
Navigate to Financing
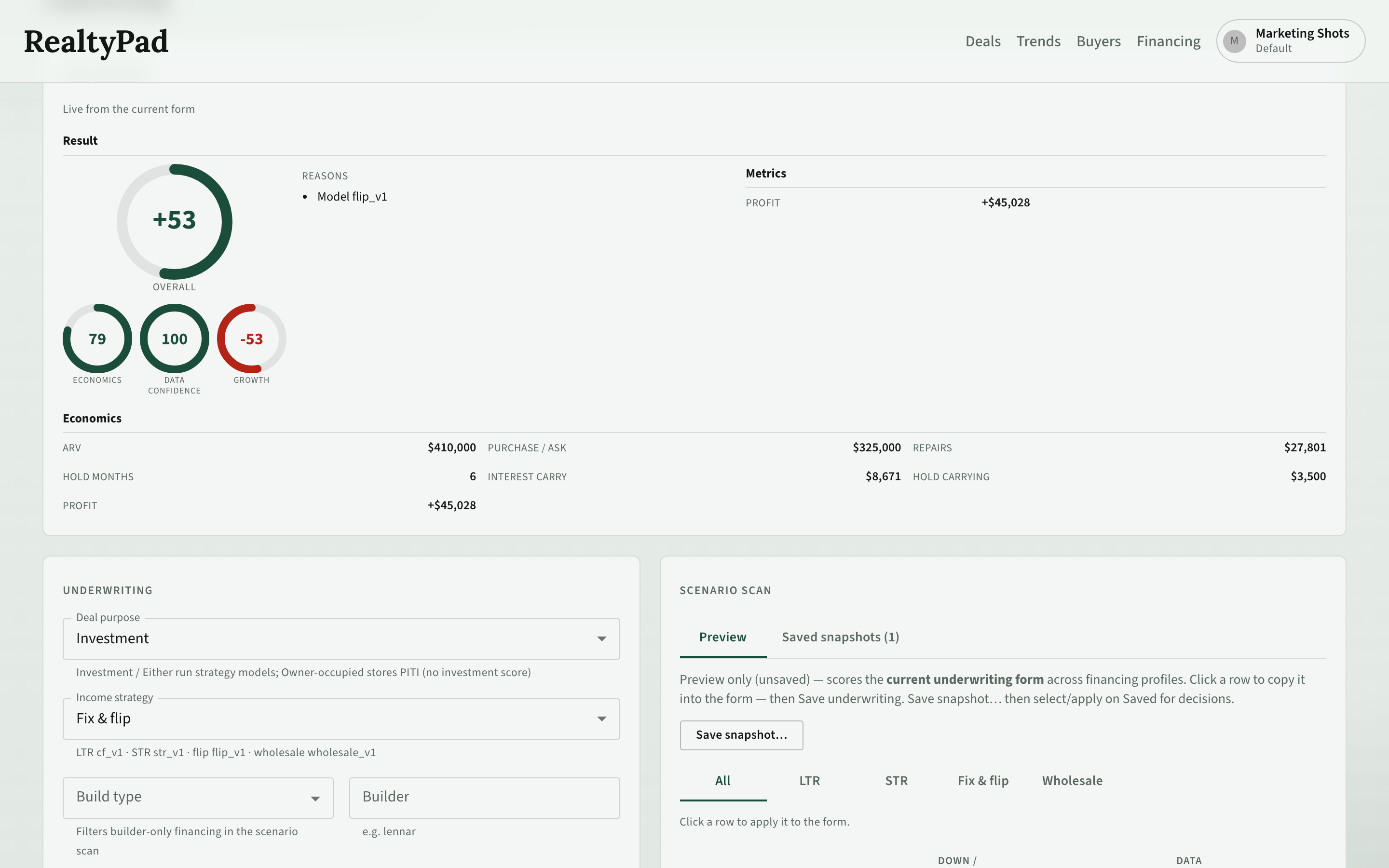click(1168, 41)
